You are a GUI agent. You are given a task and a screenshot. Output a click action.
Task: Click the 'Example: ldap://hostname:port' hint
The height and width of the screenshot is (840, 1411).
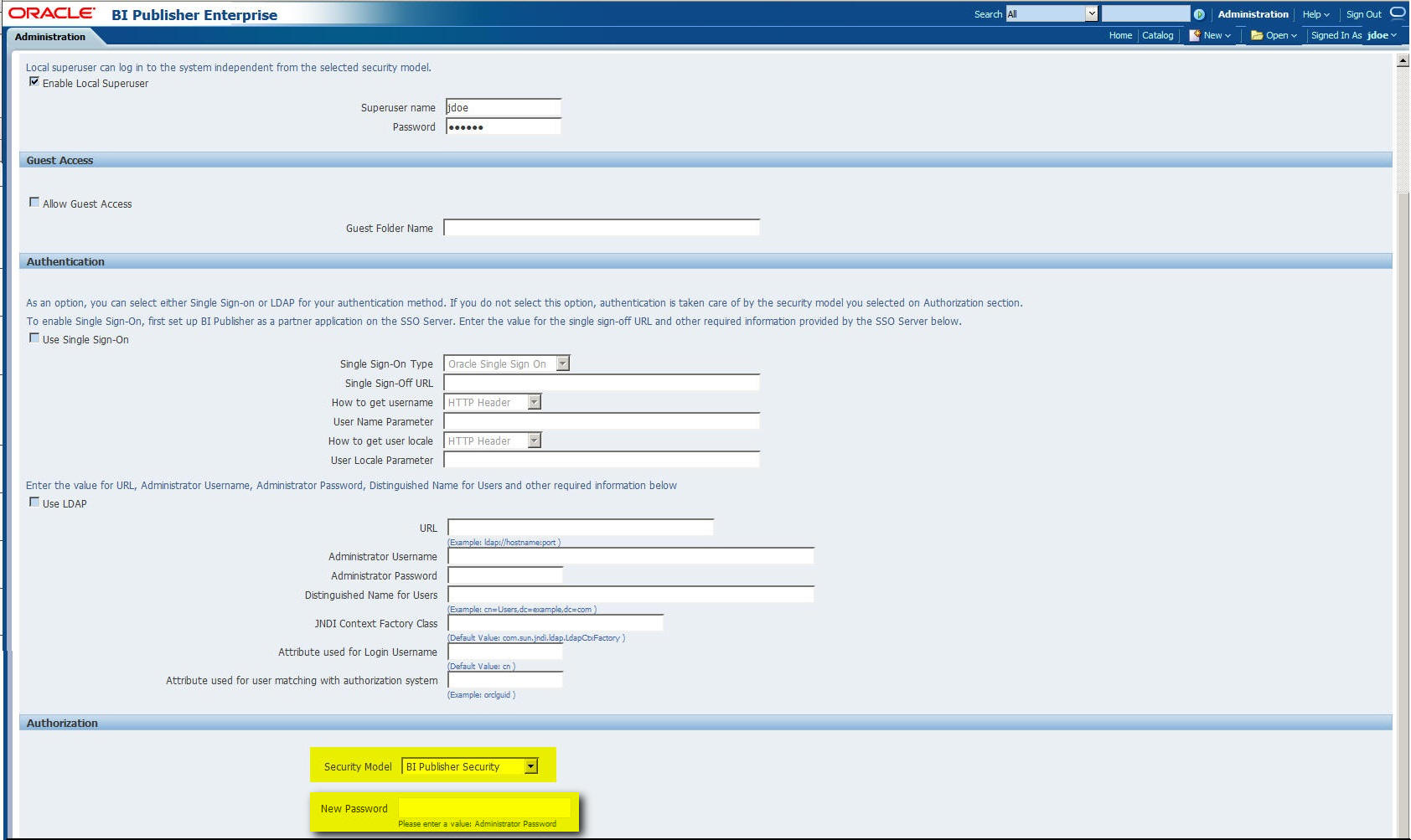point(504,543)
